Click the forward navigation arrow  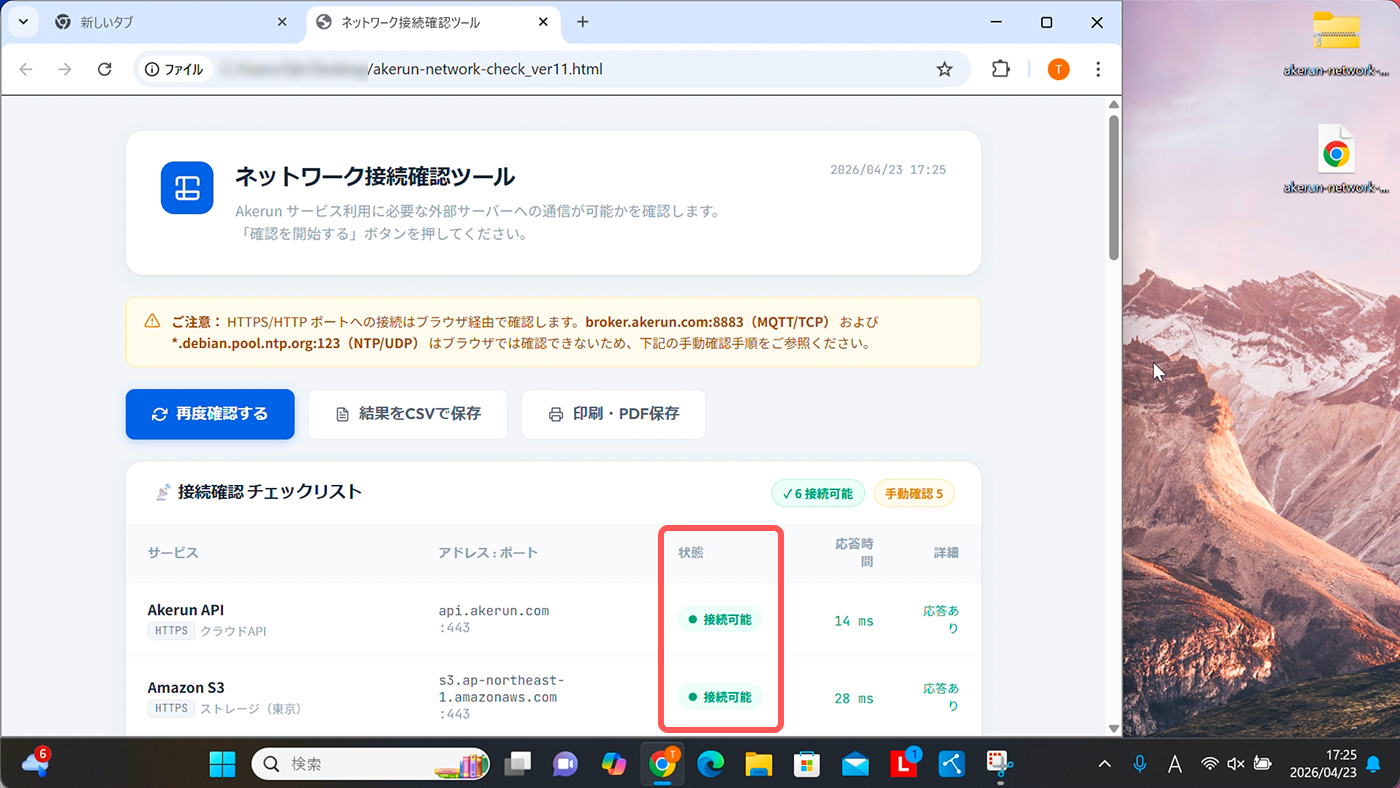pyautogui.click(x=65, y=69)
